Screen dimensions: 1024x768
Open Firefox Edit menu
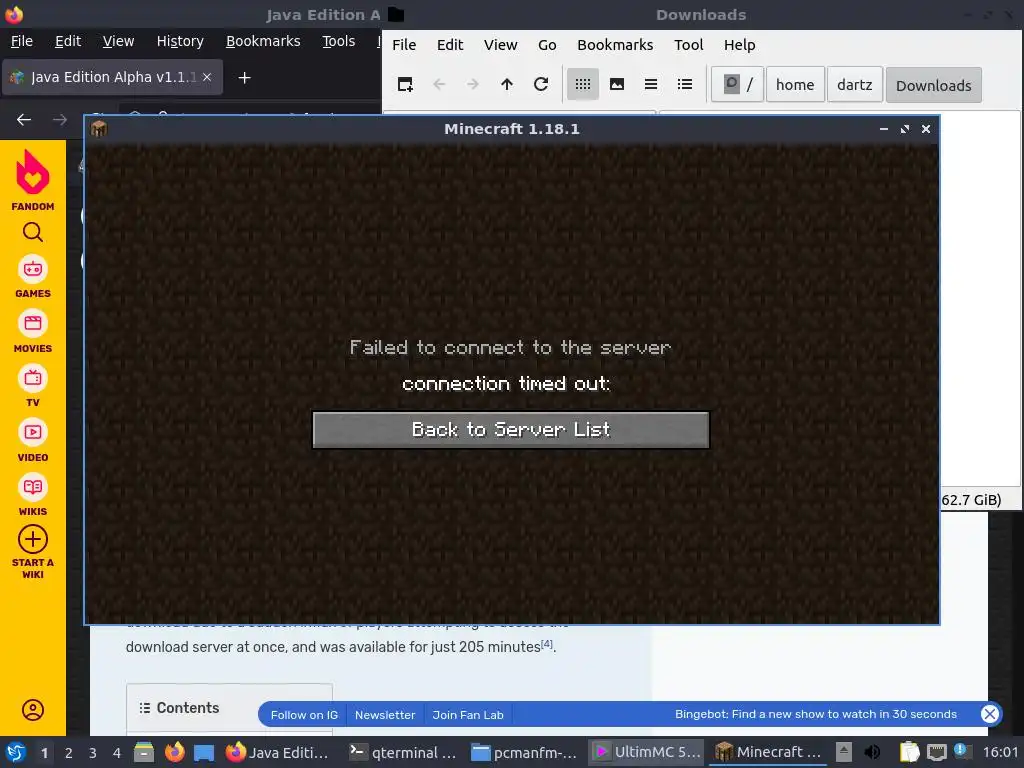(68, 40)
